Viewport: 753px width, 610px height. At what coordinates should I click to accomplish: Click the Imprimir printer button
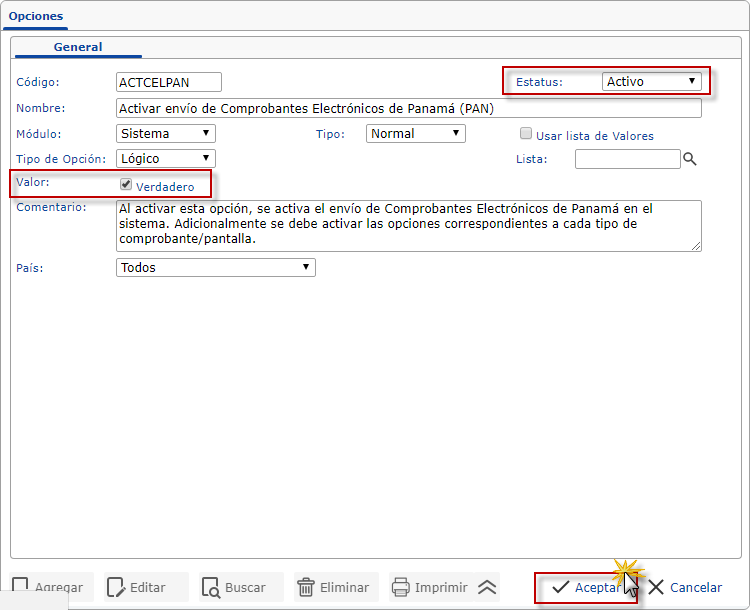click(431, 587)
